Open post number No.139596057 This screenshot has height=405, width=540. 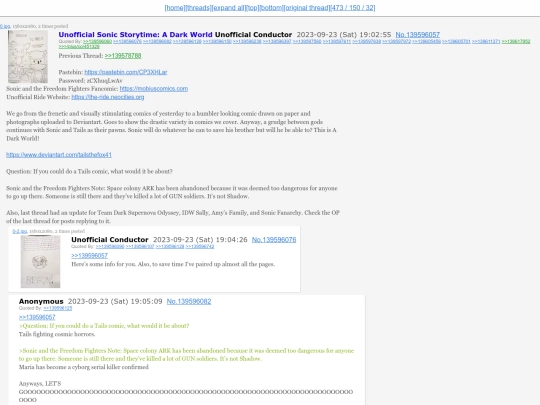[417, 34]
